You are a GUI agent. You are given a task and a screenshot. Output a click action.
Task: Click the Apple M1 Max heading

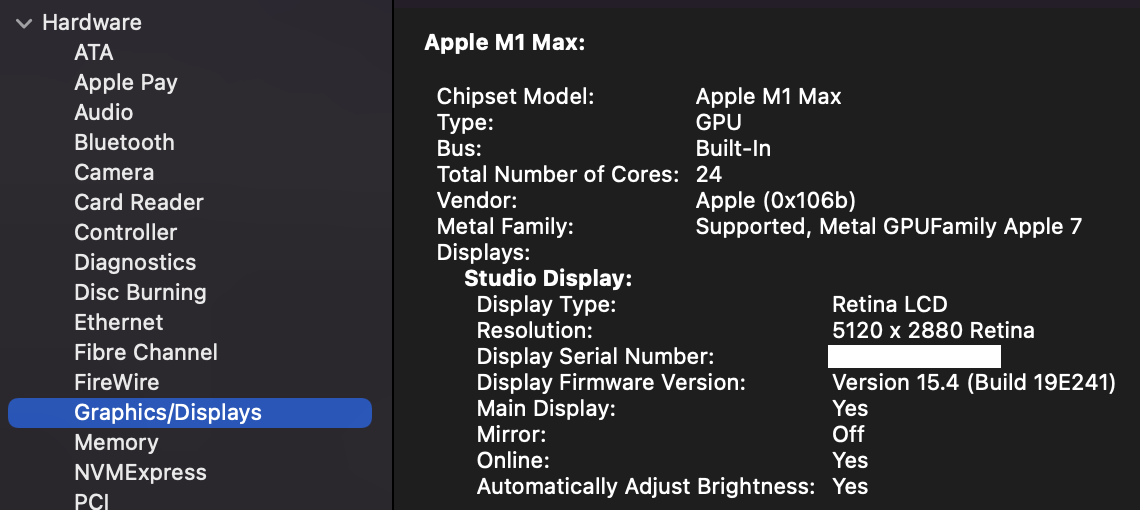tap(504, 43)
